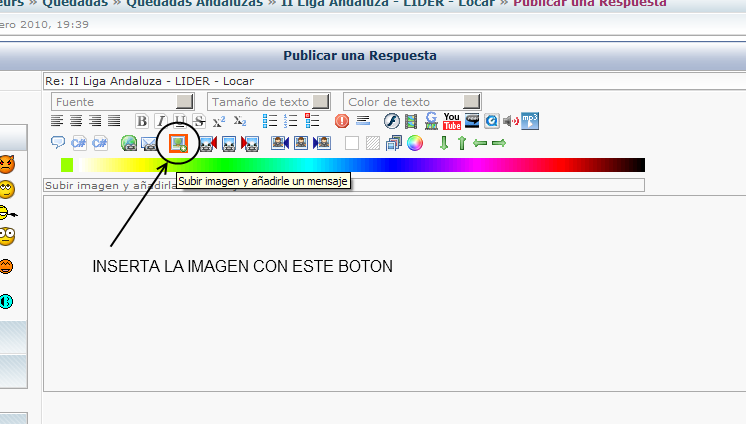Click the dark media player icon

[x=472, y=121]
